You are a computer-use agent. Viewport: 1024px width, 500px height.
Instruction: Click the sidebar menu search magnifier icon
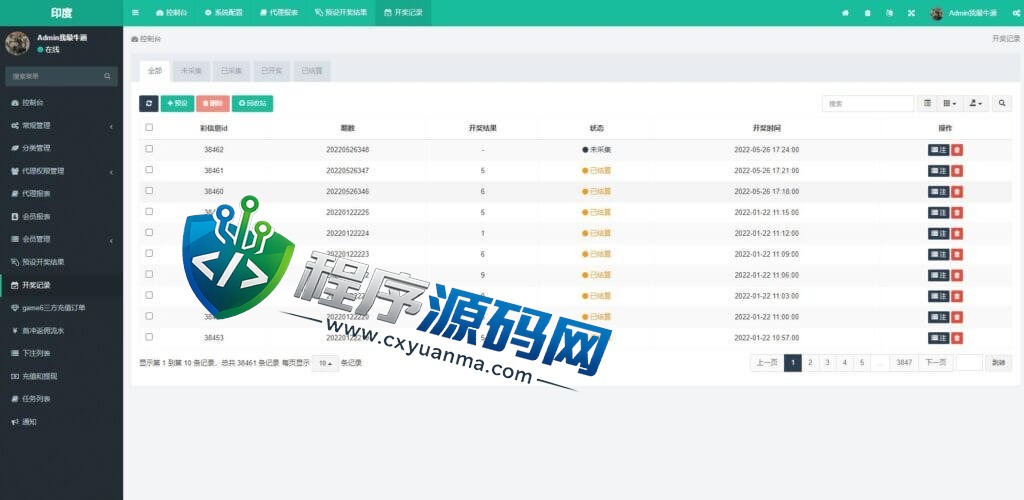108,76
